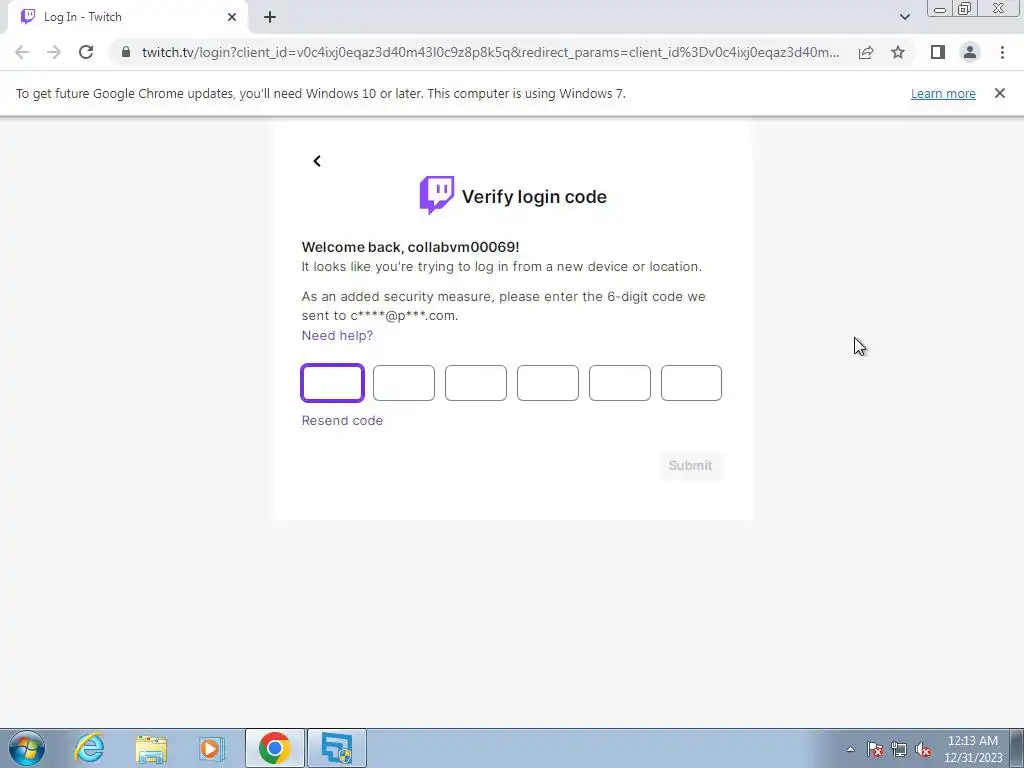Open Windows Explorer from the taskbar
The width and height of the screenshot is (1024, 768).
pos(151,748)
